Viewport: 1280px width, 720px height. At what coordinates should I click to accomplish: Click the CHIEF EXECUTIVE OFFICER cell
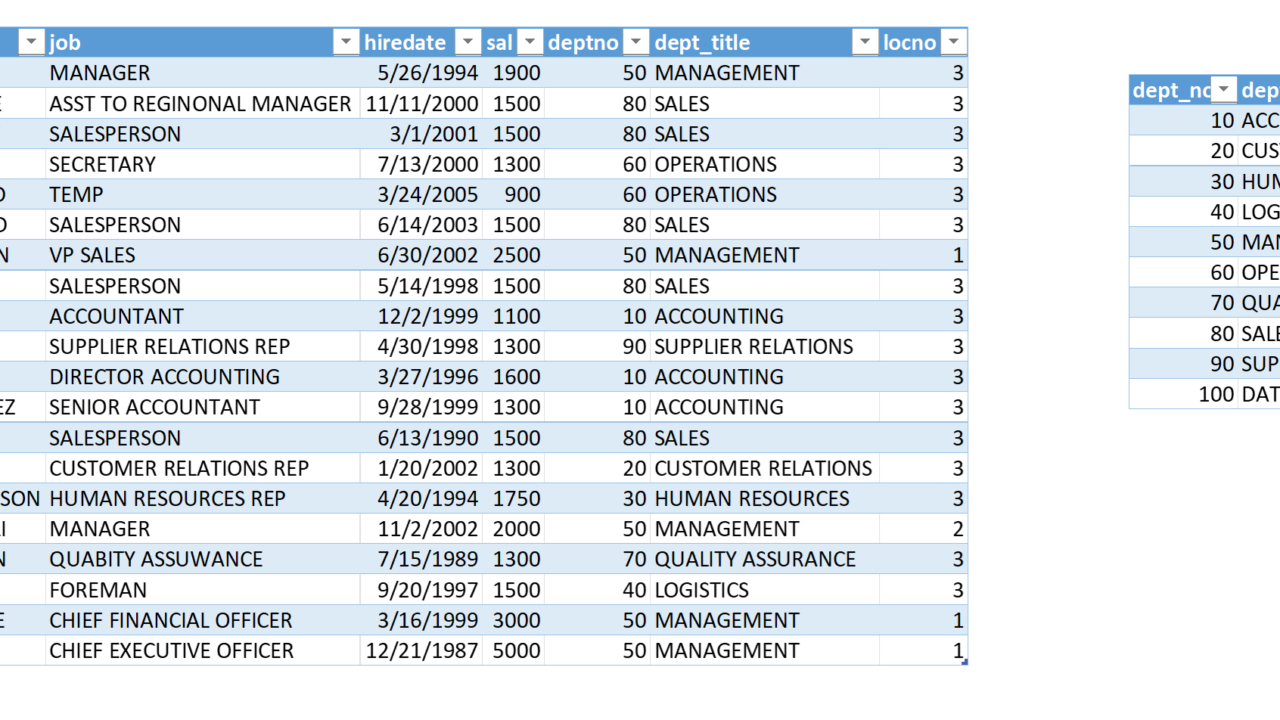[203, 650]
